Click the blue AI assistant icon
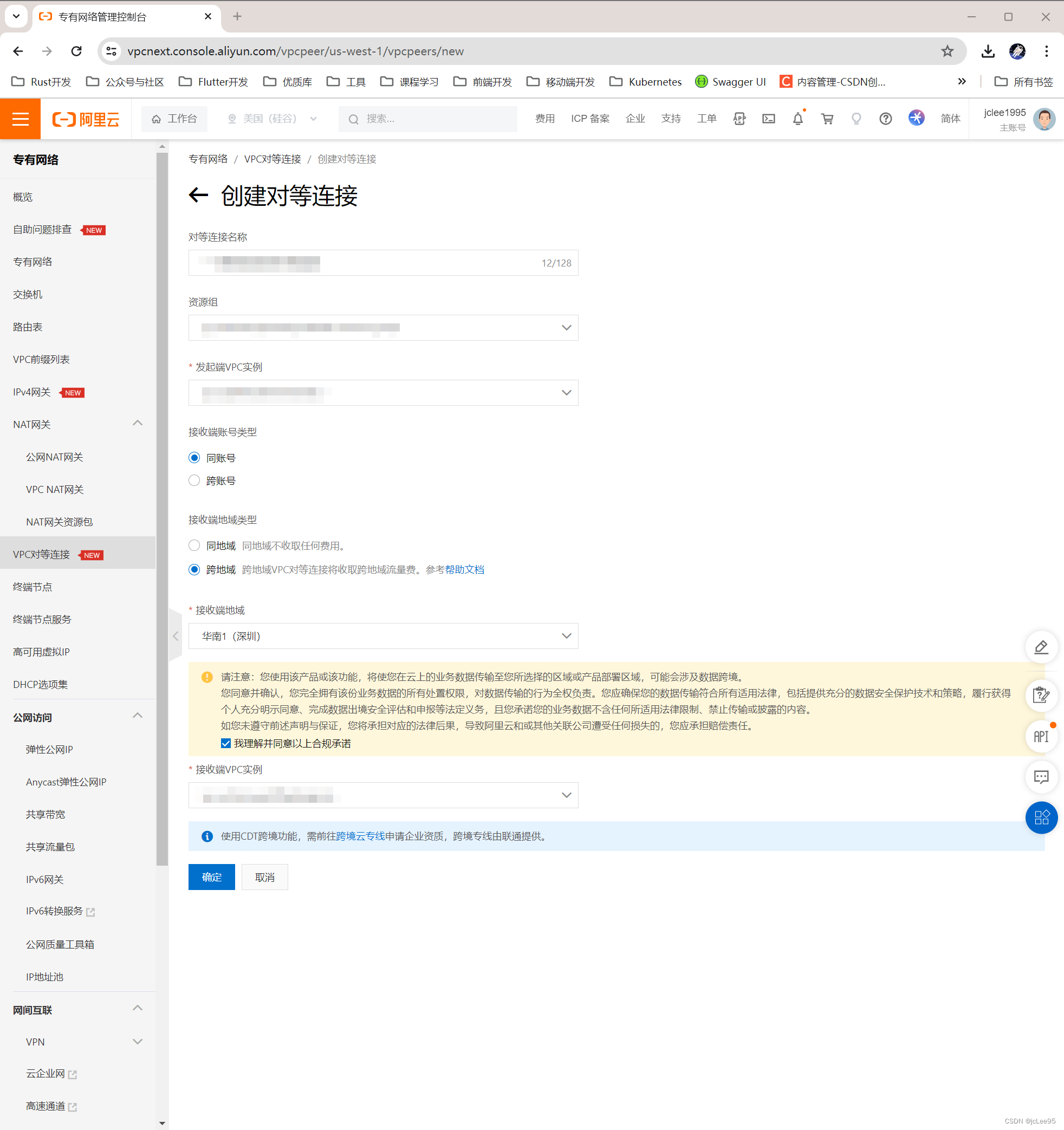The height and width of the screenshot is (1130, 1064). point(916,118)
